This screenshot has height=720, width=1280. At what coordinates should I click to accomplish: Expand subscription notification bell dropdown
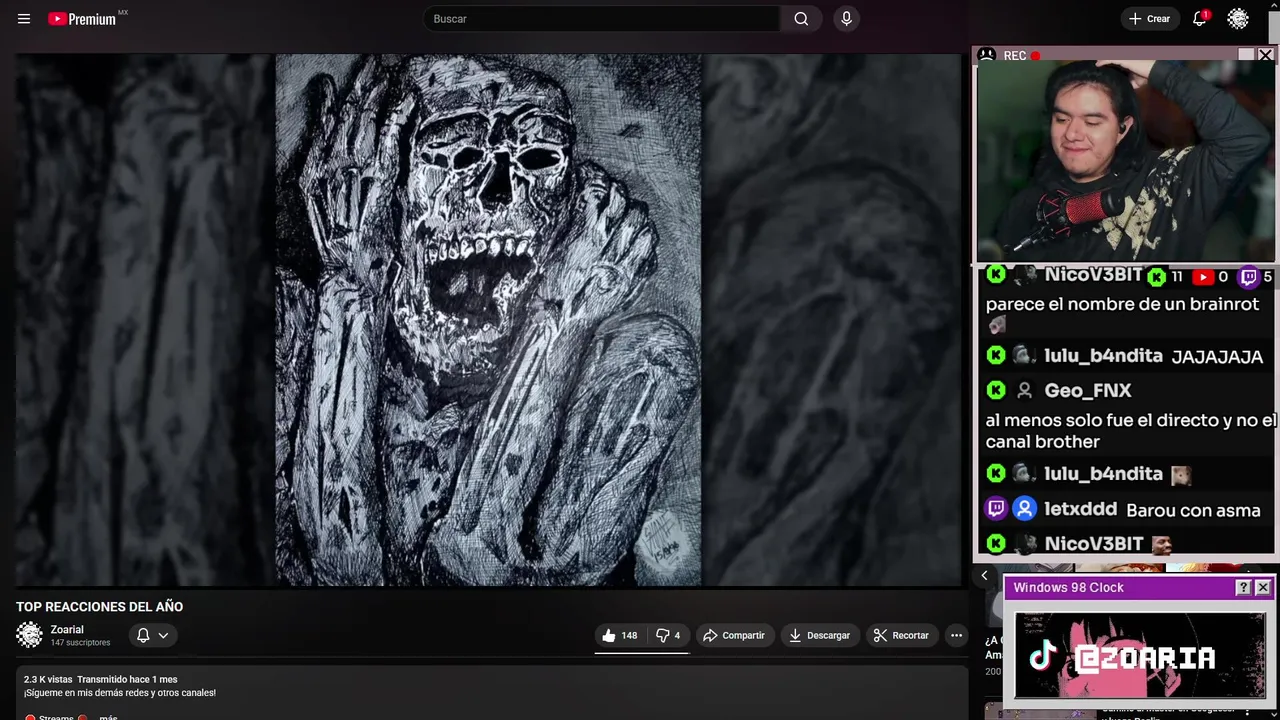tap(152, 635)
